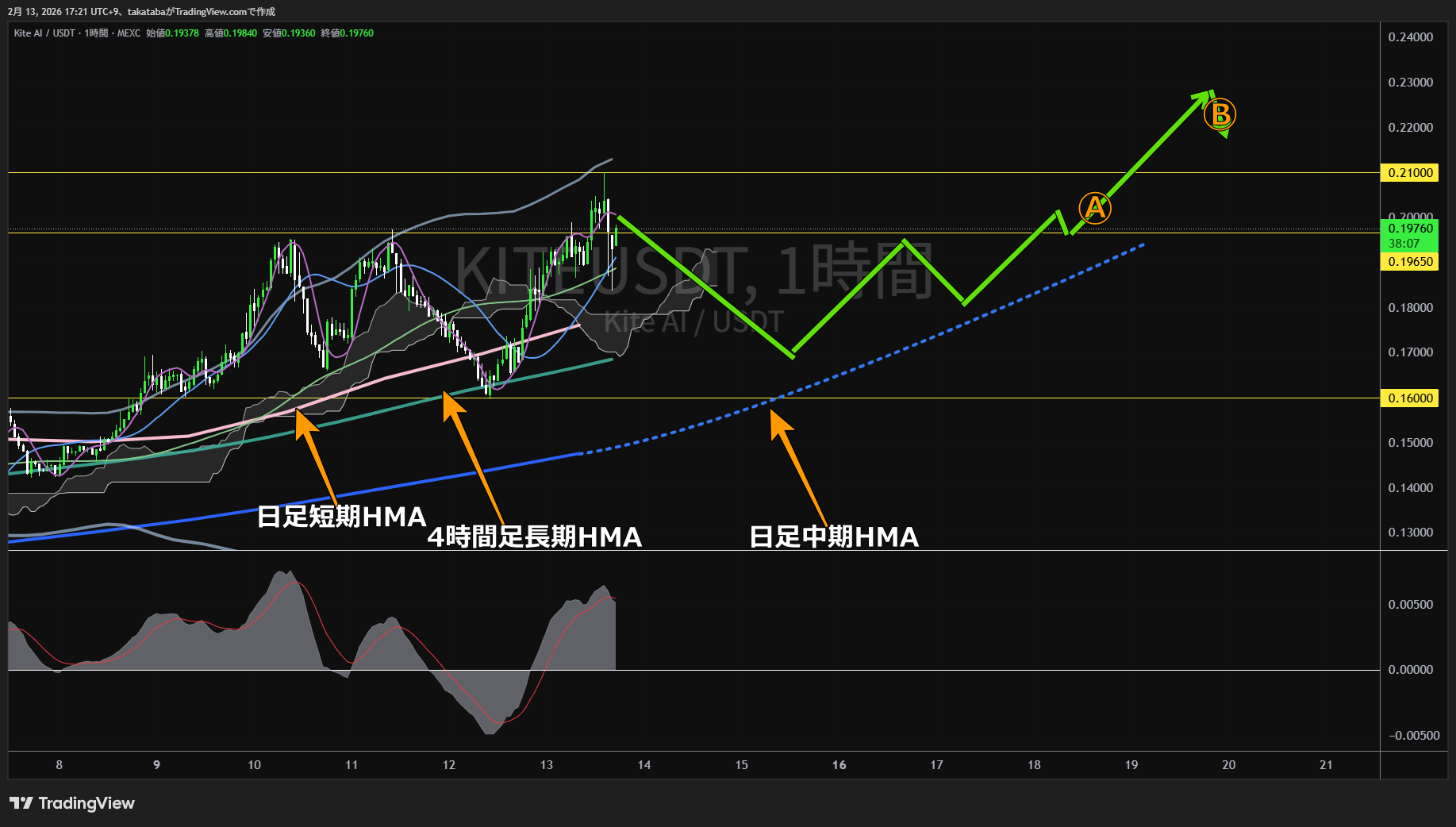Click the orange circled B marker
This screenshot has width=1456, height=827.
(x=1220, y=114)
